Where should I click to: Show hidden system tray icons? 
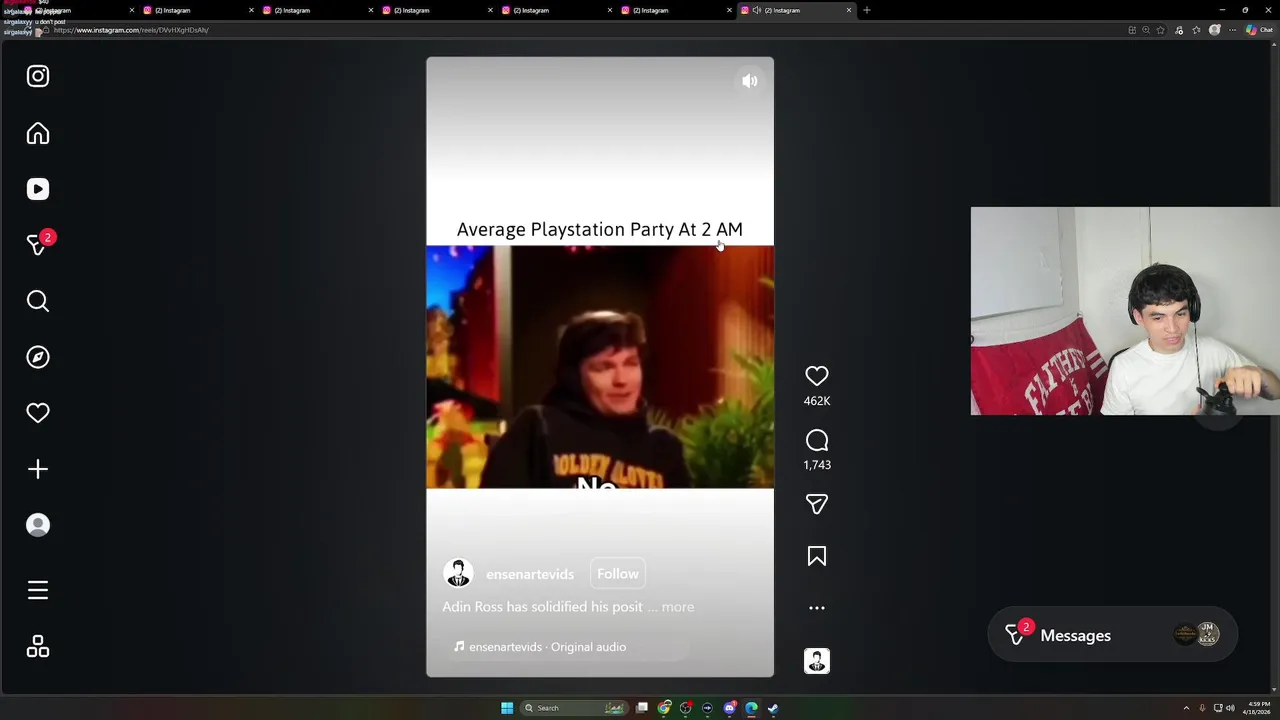(x=1186, y=708)
